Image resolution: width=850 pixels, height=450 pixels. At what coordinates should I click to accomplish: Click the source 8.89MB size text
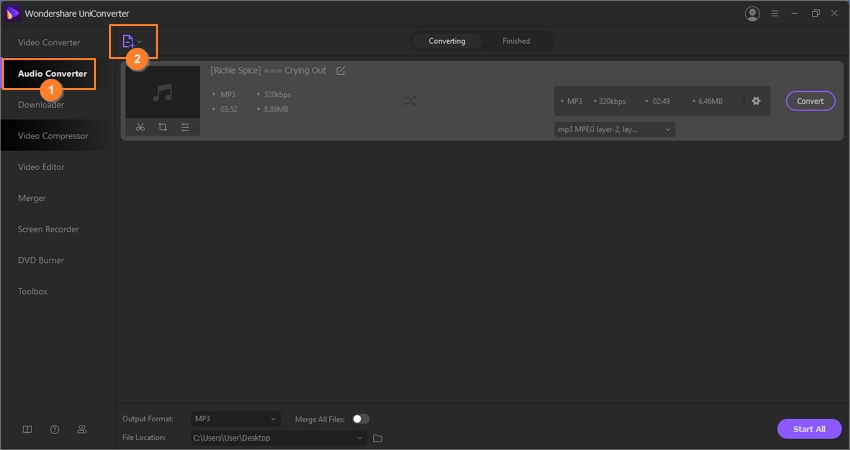click(276, 110)
